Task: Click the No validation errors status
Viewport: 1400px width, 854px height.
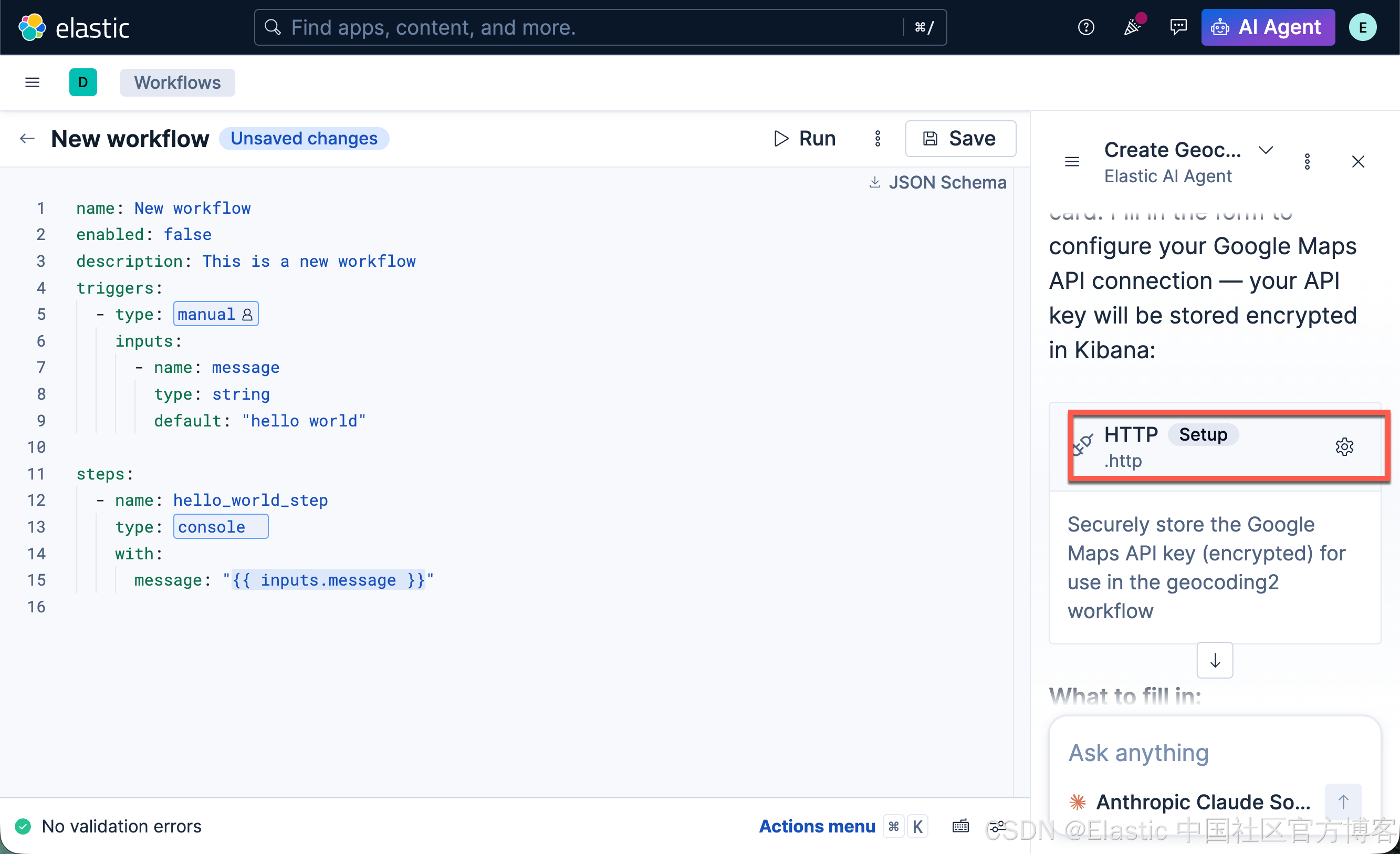Action: (x=122, y=826)
